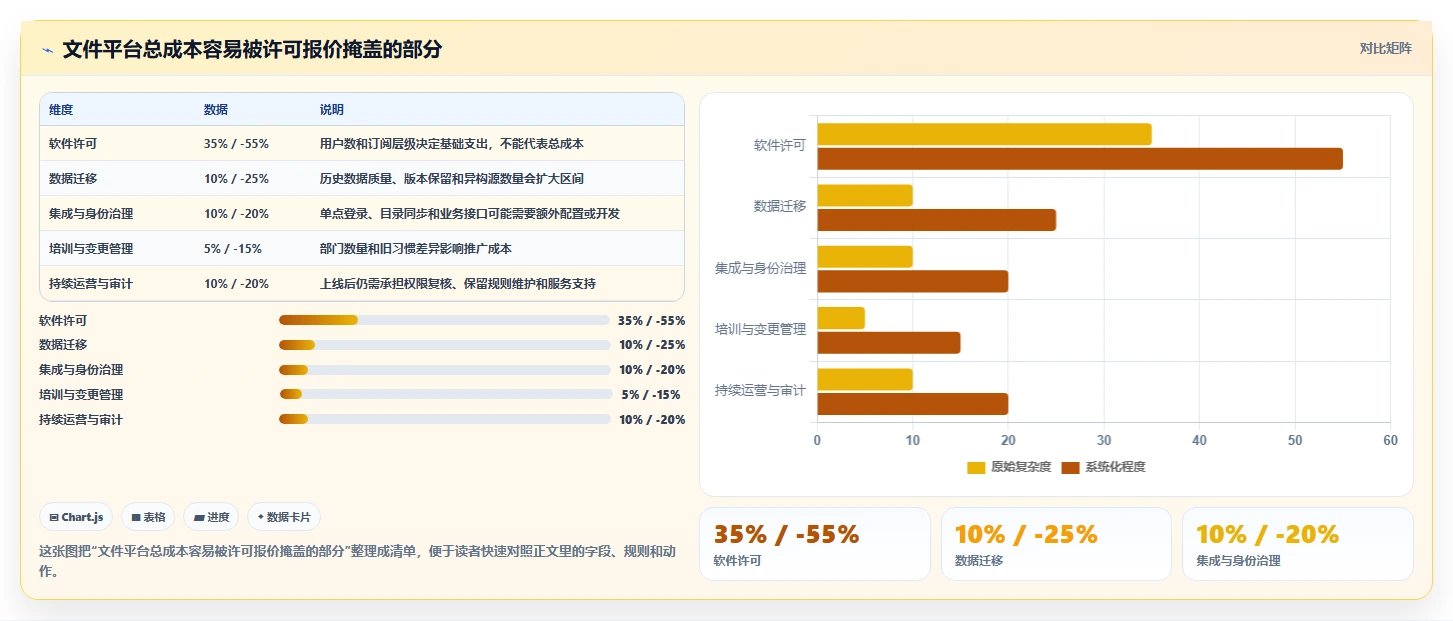Click the brown chart bar for 集成与身份治理
The image size is (1453, 621).
pos(912,281)
